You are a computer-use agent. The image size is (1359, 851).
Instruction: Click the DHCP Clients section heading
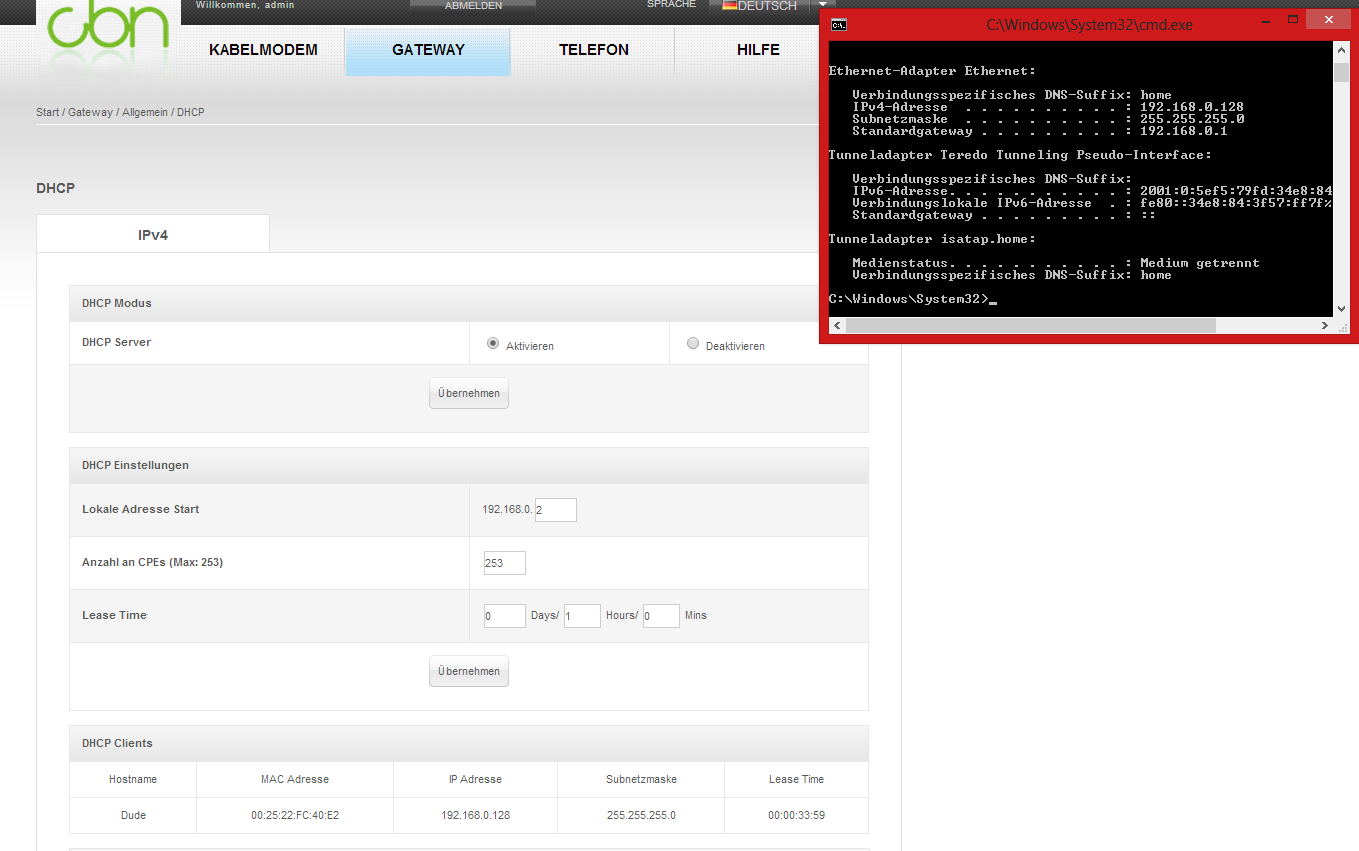pyautogui.click(x=117, y=743)
